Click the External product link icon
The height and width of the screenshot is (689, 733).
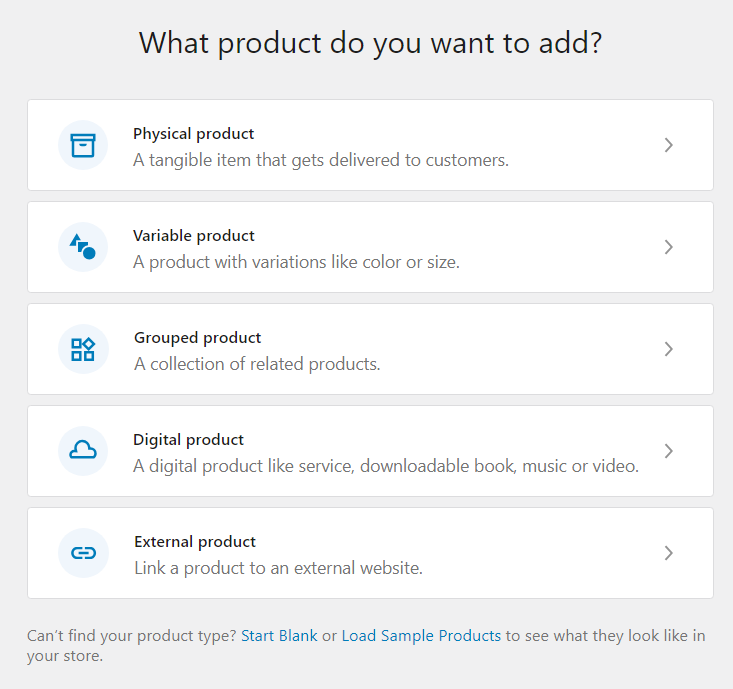tap(83, 553)
